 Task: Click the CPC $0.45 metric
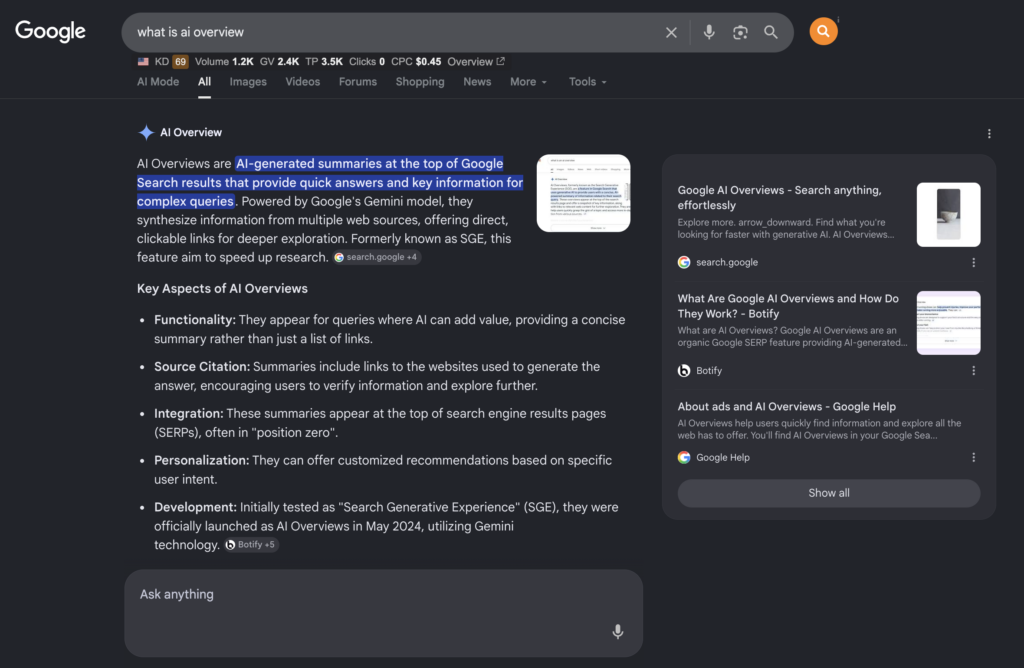[416, 61]
